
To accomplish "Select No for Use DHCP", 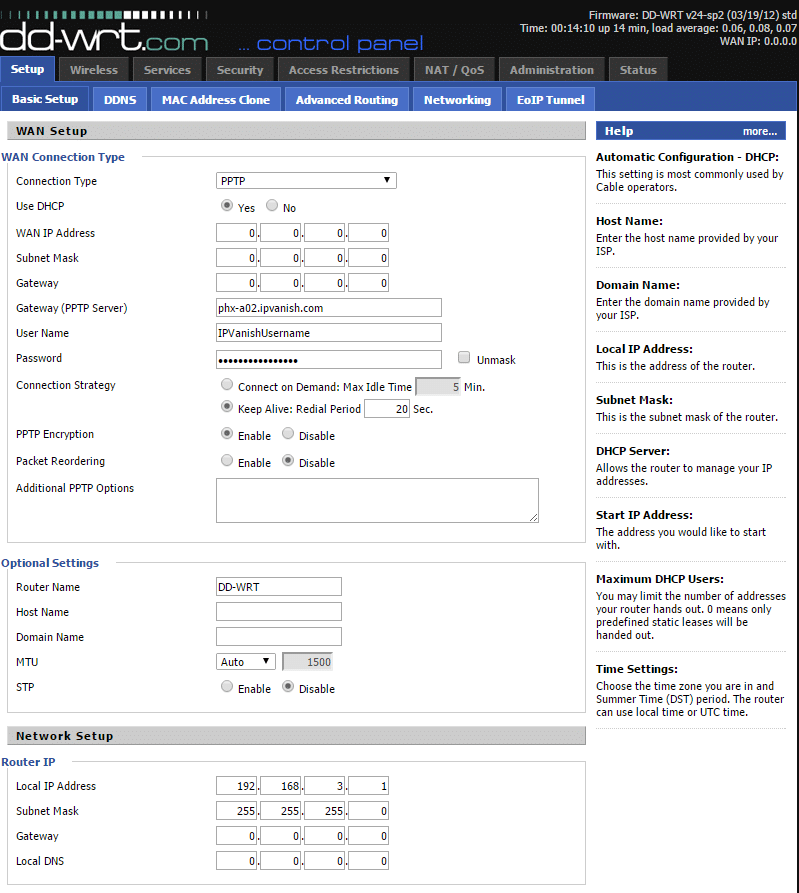I will [x=272, y=207].
